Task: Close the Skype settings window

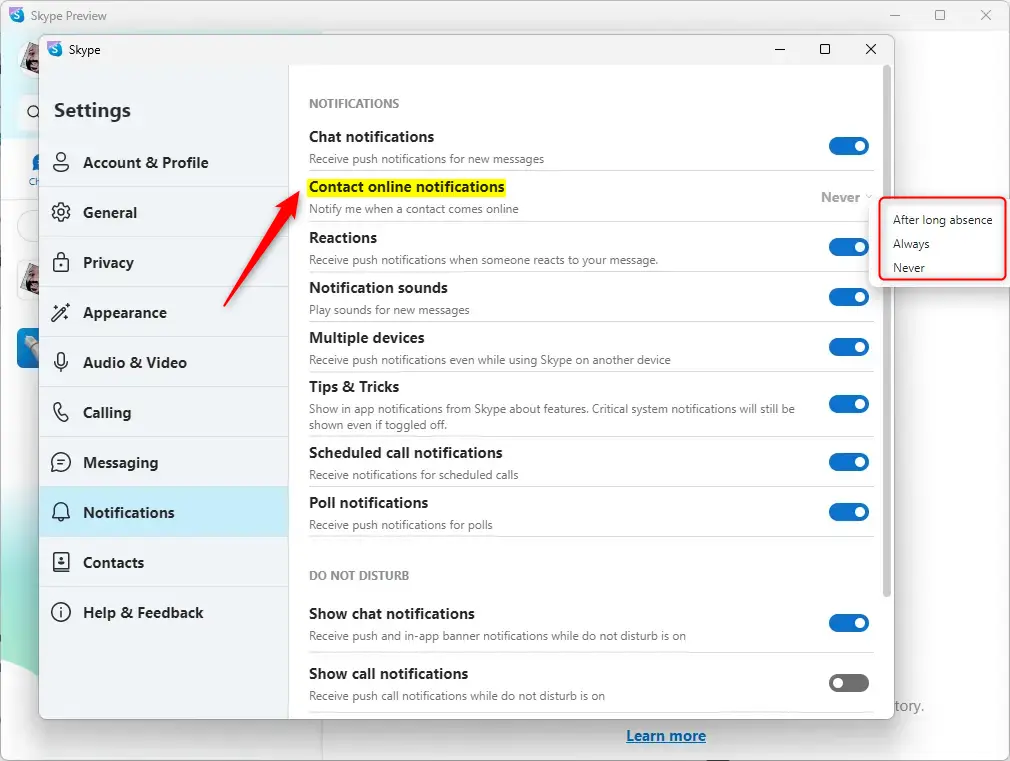Action: point(871,49)
